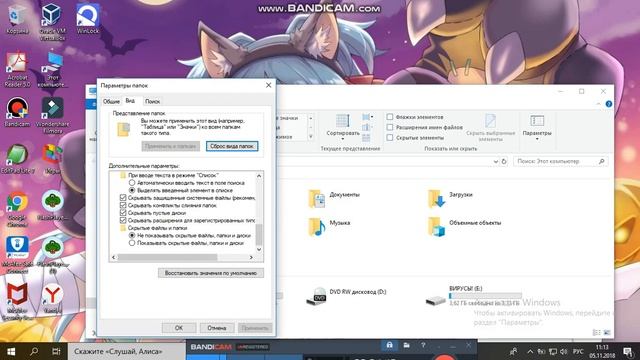Collapse the Explorer ribbon chevron
The image size is (640, 360).
click(x=598, y=104)
